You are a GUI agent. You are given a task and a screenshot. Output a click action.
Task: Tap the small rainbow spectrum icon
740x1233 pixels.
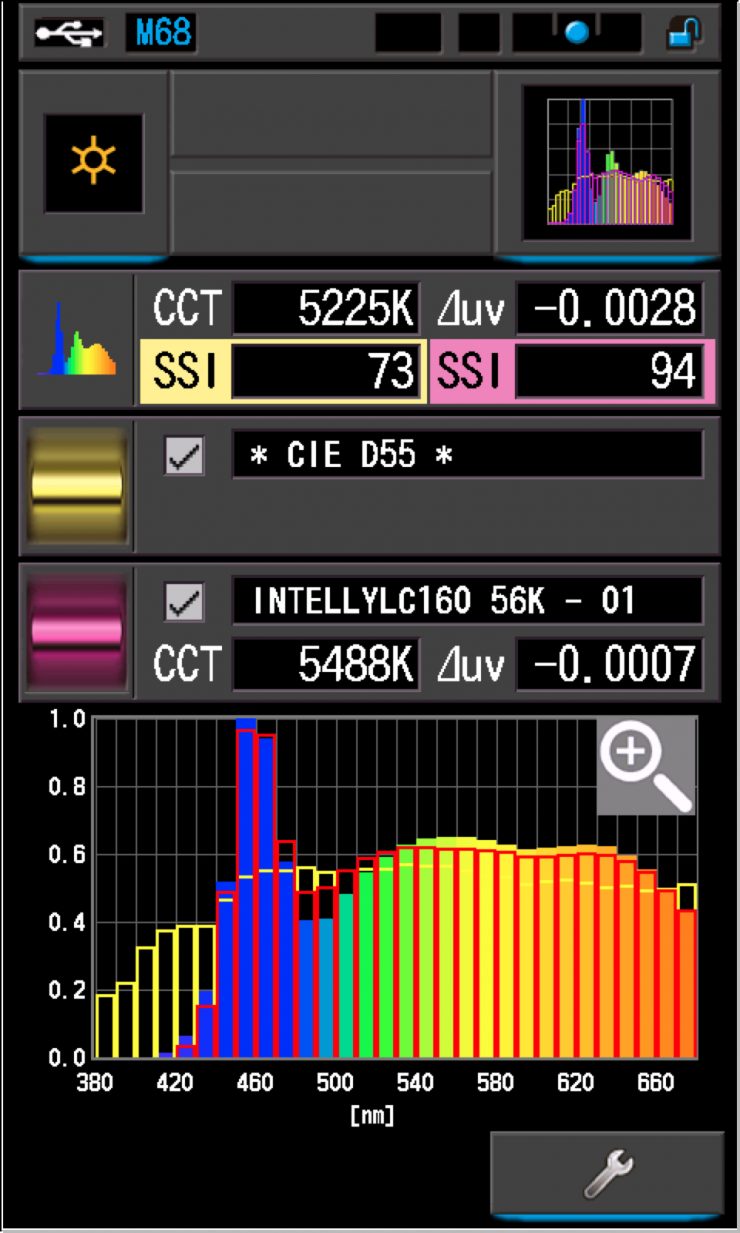(x=77, y=340)
